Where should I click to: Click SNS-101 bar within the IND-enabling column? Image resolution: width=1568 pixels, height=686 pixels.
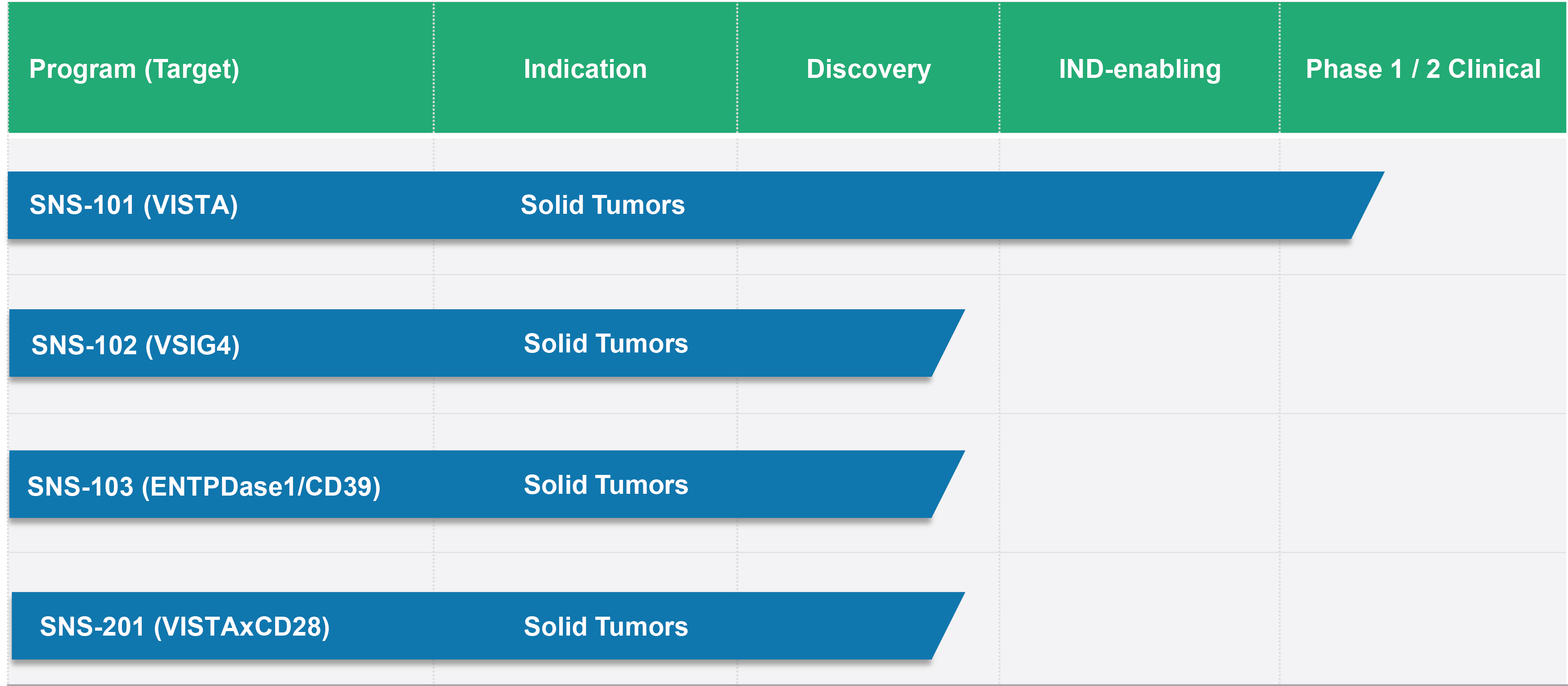pyautogui.click(x=1138, y=205)
